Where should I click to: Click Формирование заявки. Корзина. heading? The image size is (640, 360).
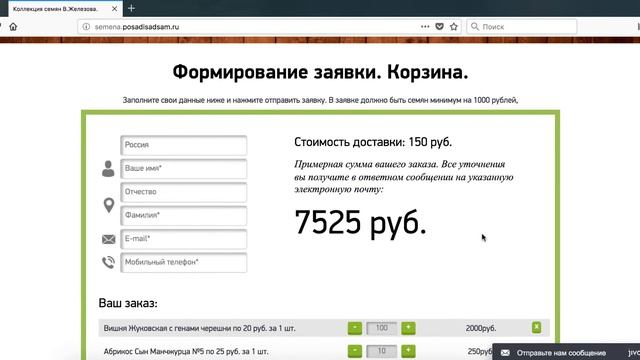pos(320,72)
